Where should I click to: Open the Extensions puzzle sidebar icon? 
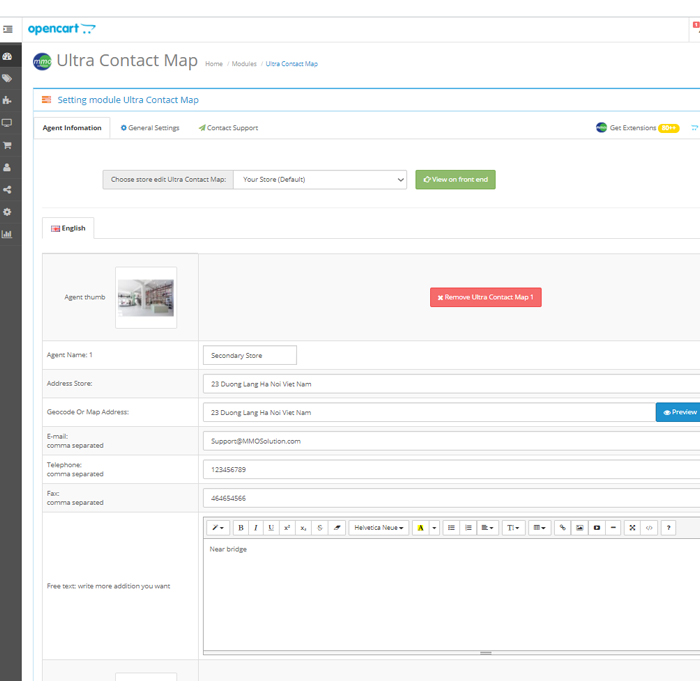(7, 100)
